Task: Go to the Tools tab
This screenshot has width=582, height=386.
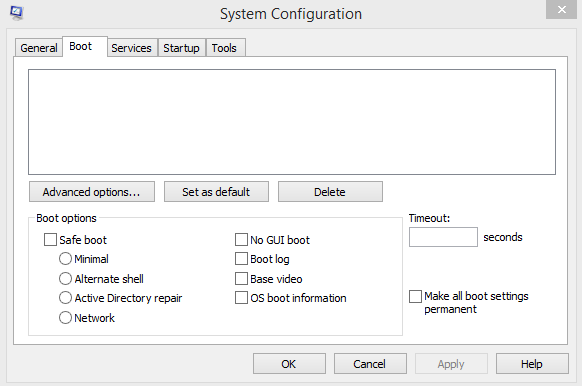Action: point(224,48)
